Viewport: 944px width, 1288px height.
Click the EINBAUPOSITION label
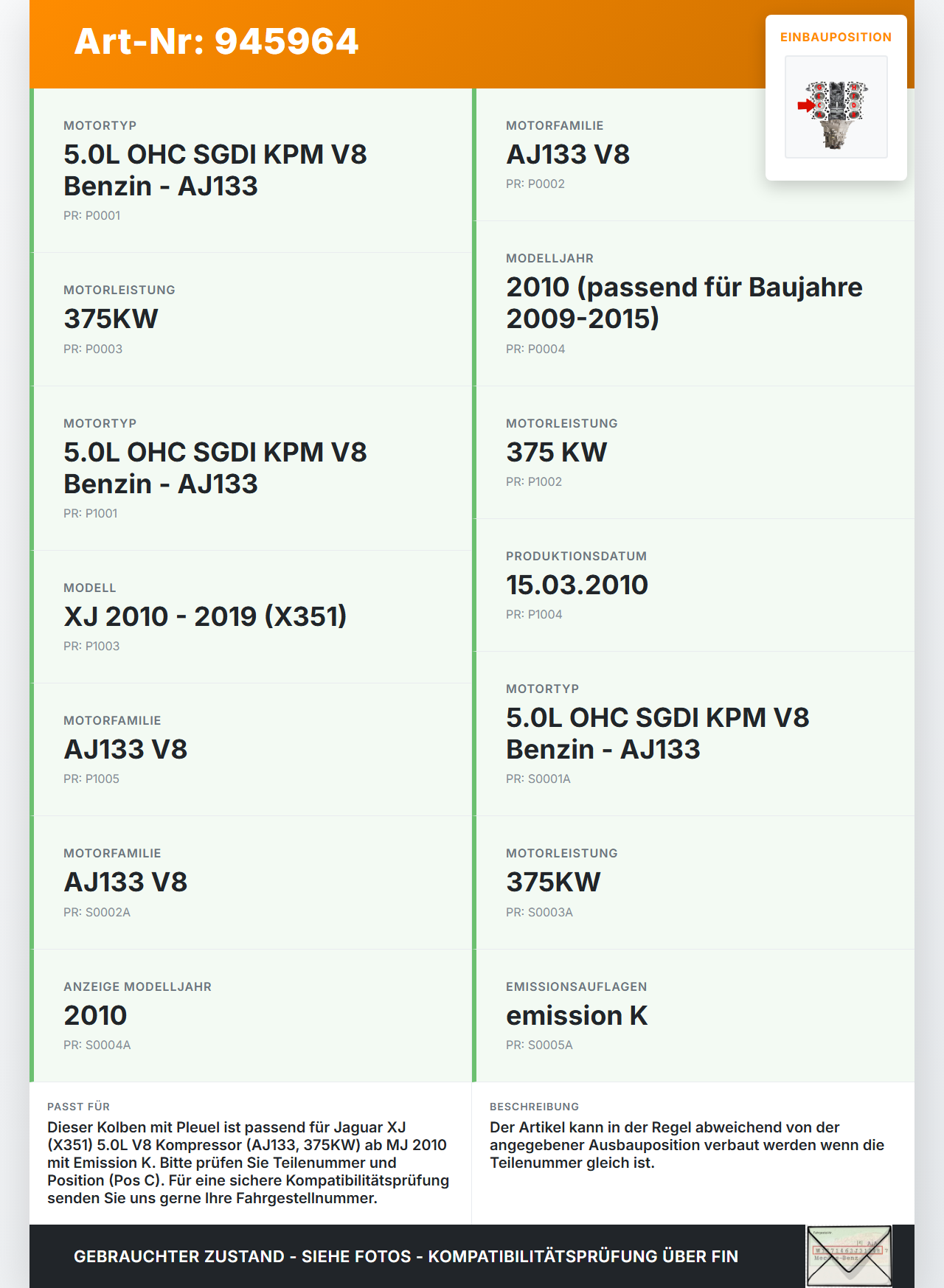(x=836, y=37)
